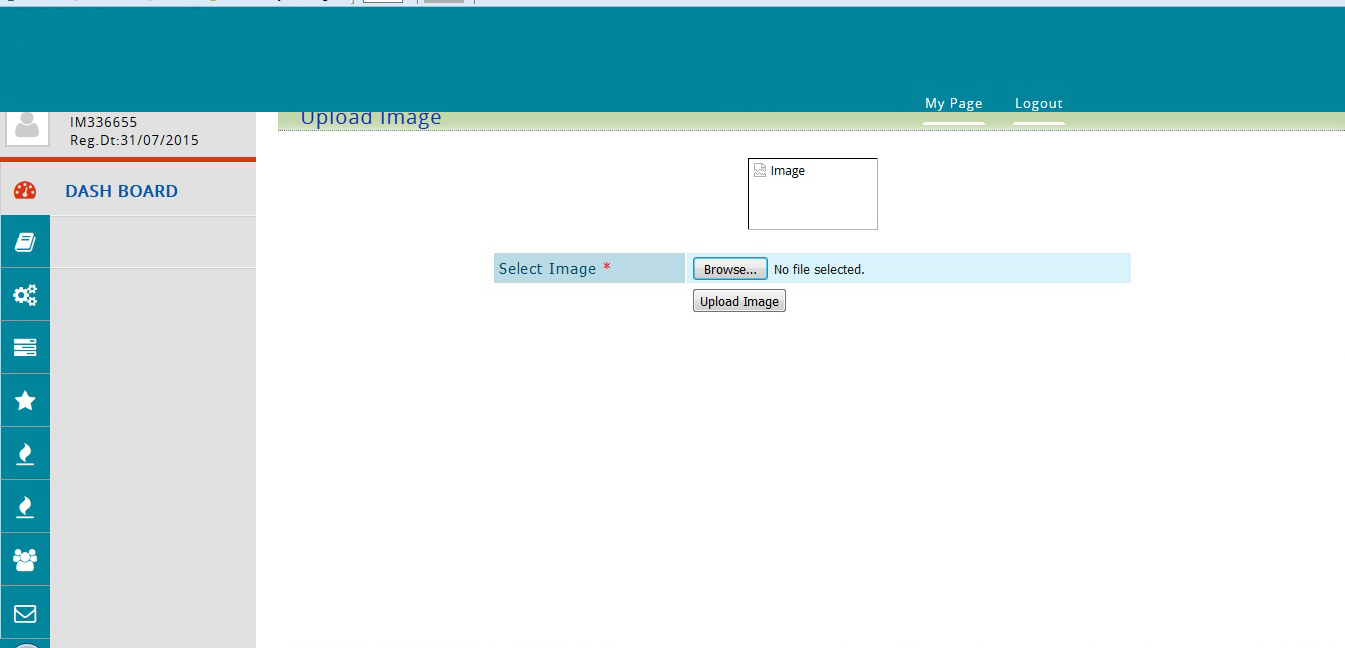The image size is (1345, 648).
Task: Click the dashboard speedometer icon
Action: pyautogui.click(x=25, y=190)
